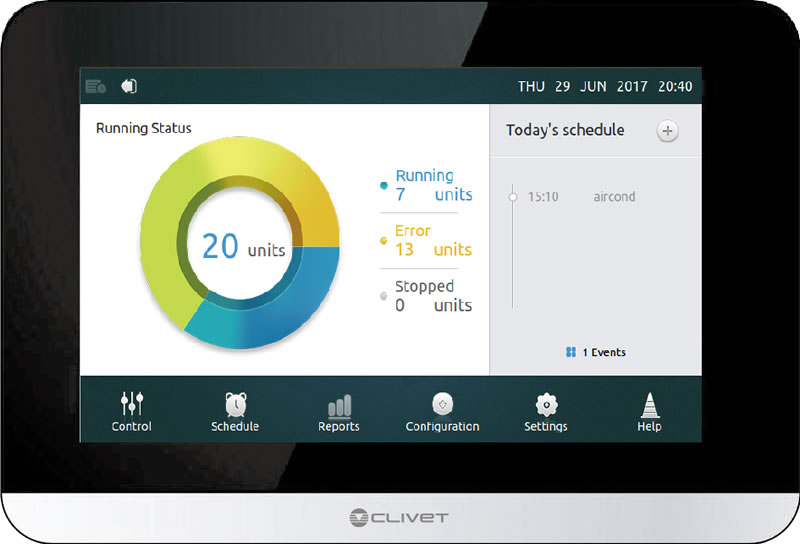Viewport: 800px width, 544px height.
Task: Open the Help cone icon
Action: coord(649,405)
